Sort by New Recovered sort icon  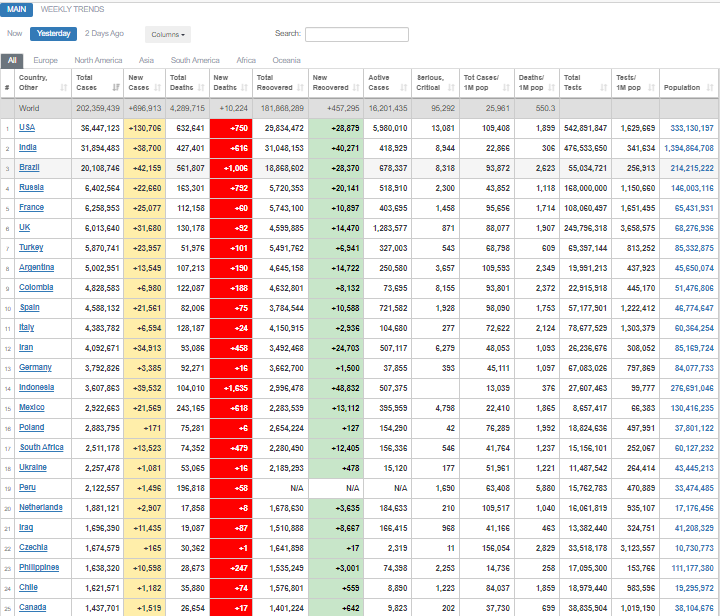(356, 87)
